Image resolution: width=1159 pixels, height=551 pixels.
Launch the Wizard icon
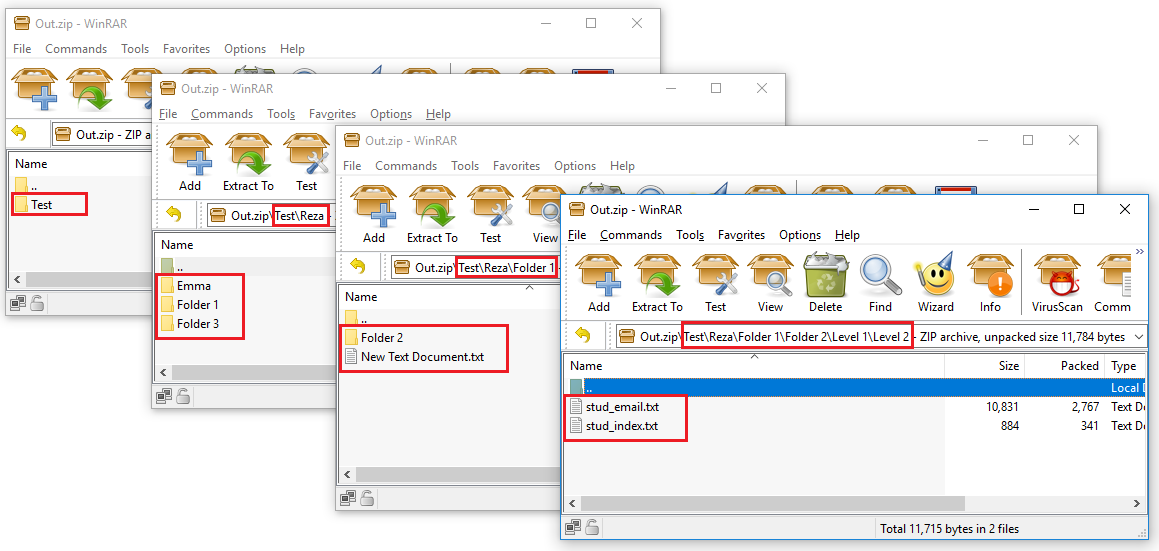point(935,283)
